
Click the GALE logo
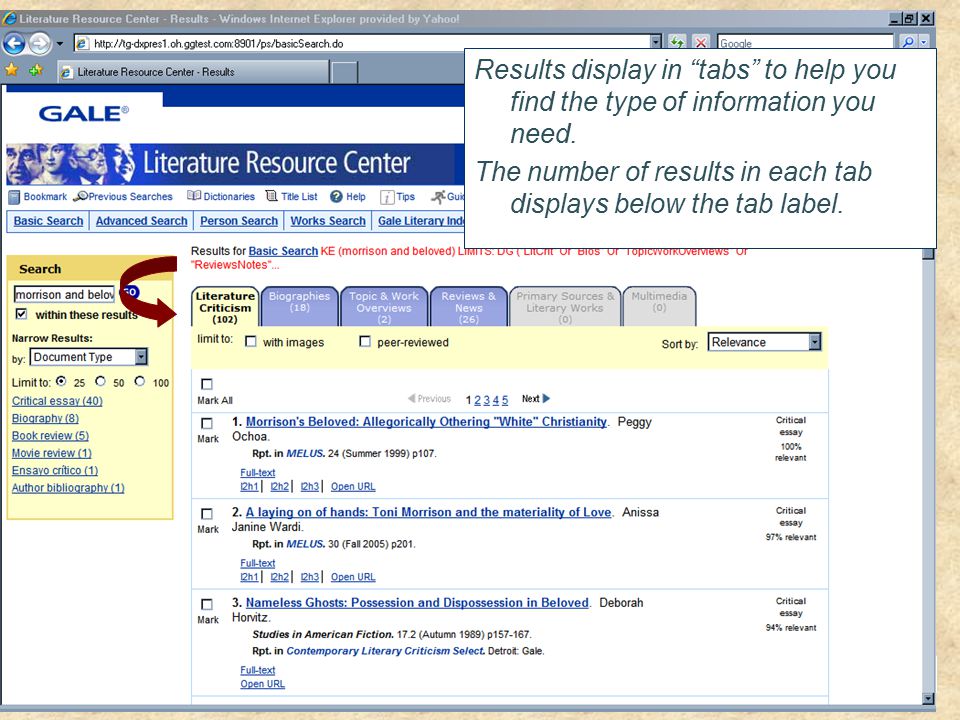(84, 114)
